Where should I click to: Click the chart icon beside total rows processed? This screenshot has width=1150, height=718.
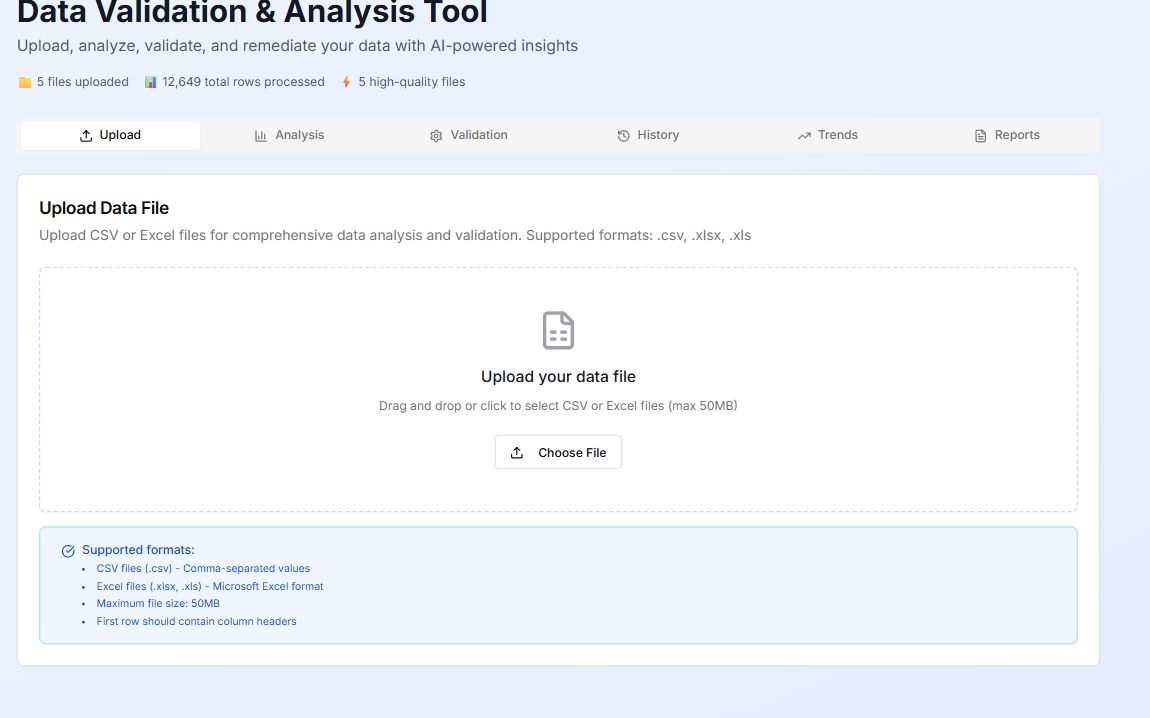click(x=151, y=81)
